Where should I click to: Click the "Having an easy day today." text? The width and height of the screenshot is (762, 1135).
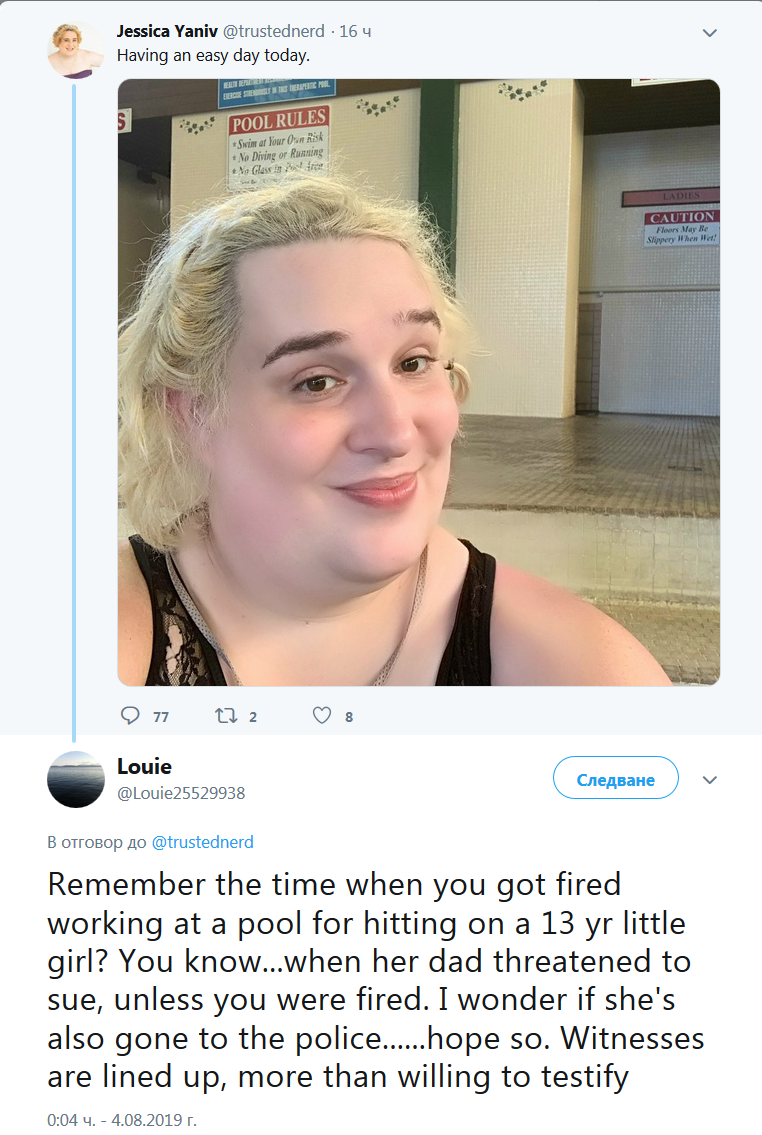coord(213,56)
